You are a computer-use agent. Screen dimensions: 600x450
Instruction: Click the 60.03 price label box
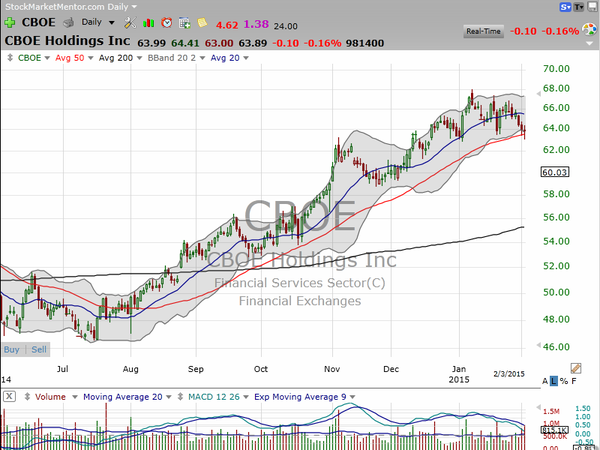click(555, 172)
